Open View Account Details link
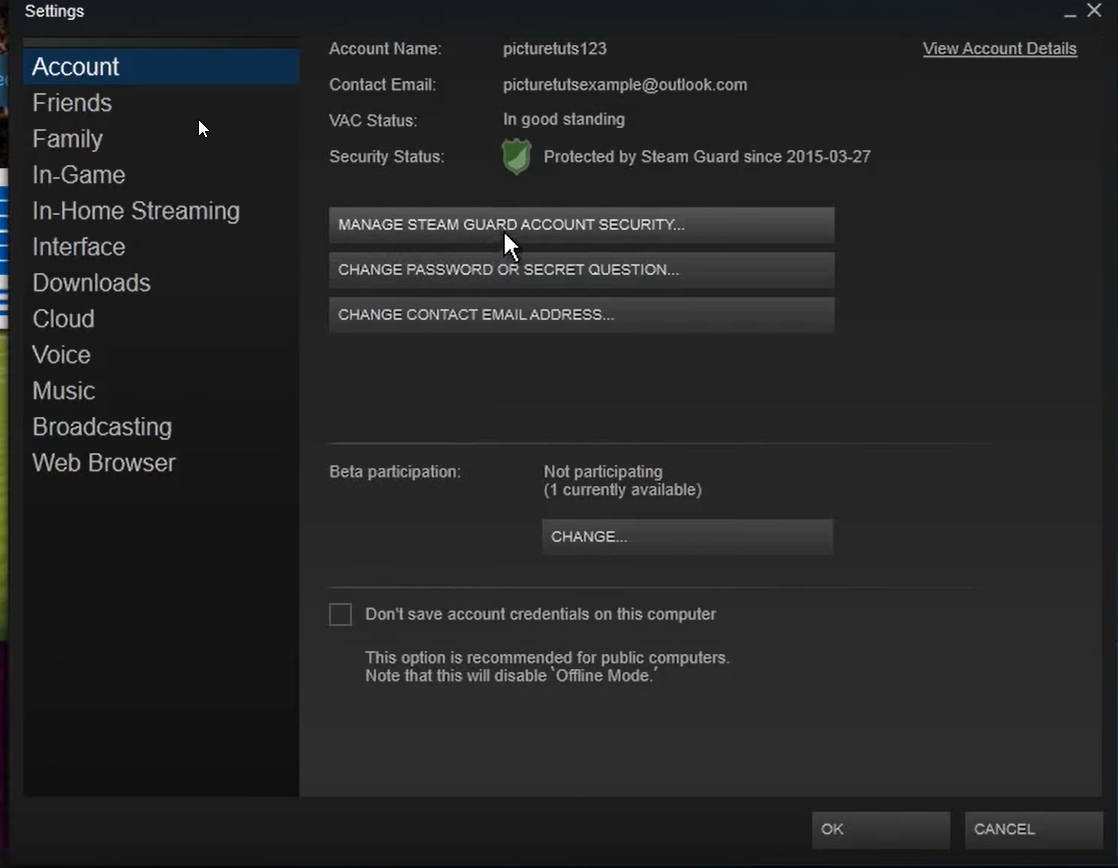Viewport: 1118px width, 868px height. 999,48
